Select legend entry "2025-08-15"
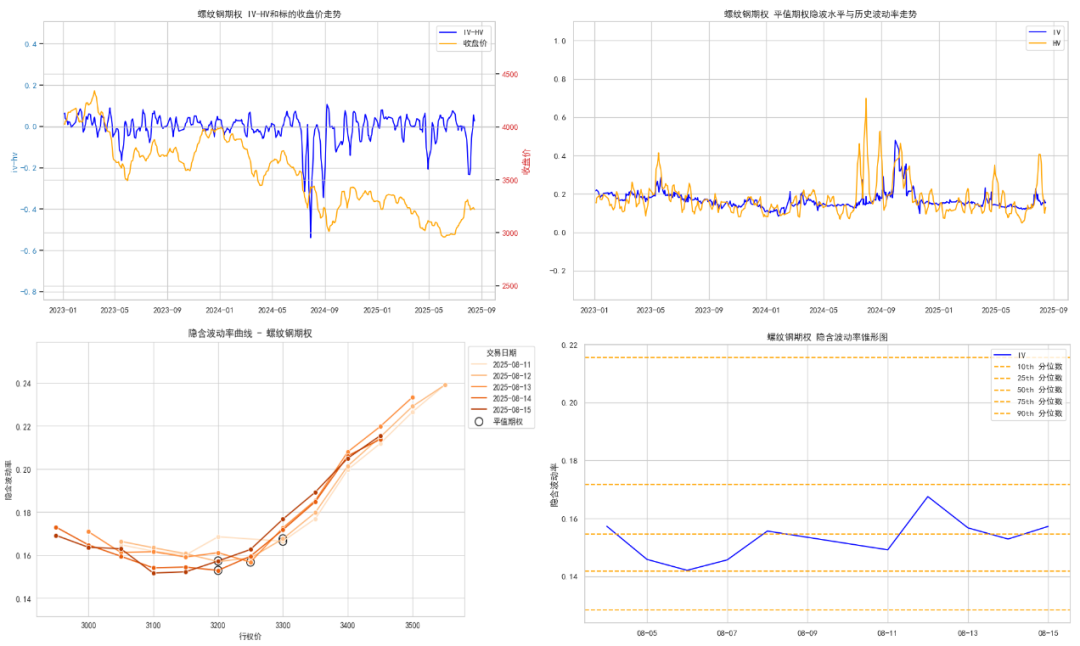This screenshot has width=1080, height=646. point(501,410)
